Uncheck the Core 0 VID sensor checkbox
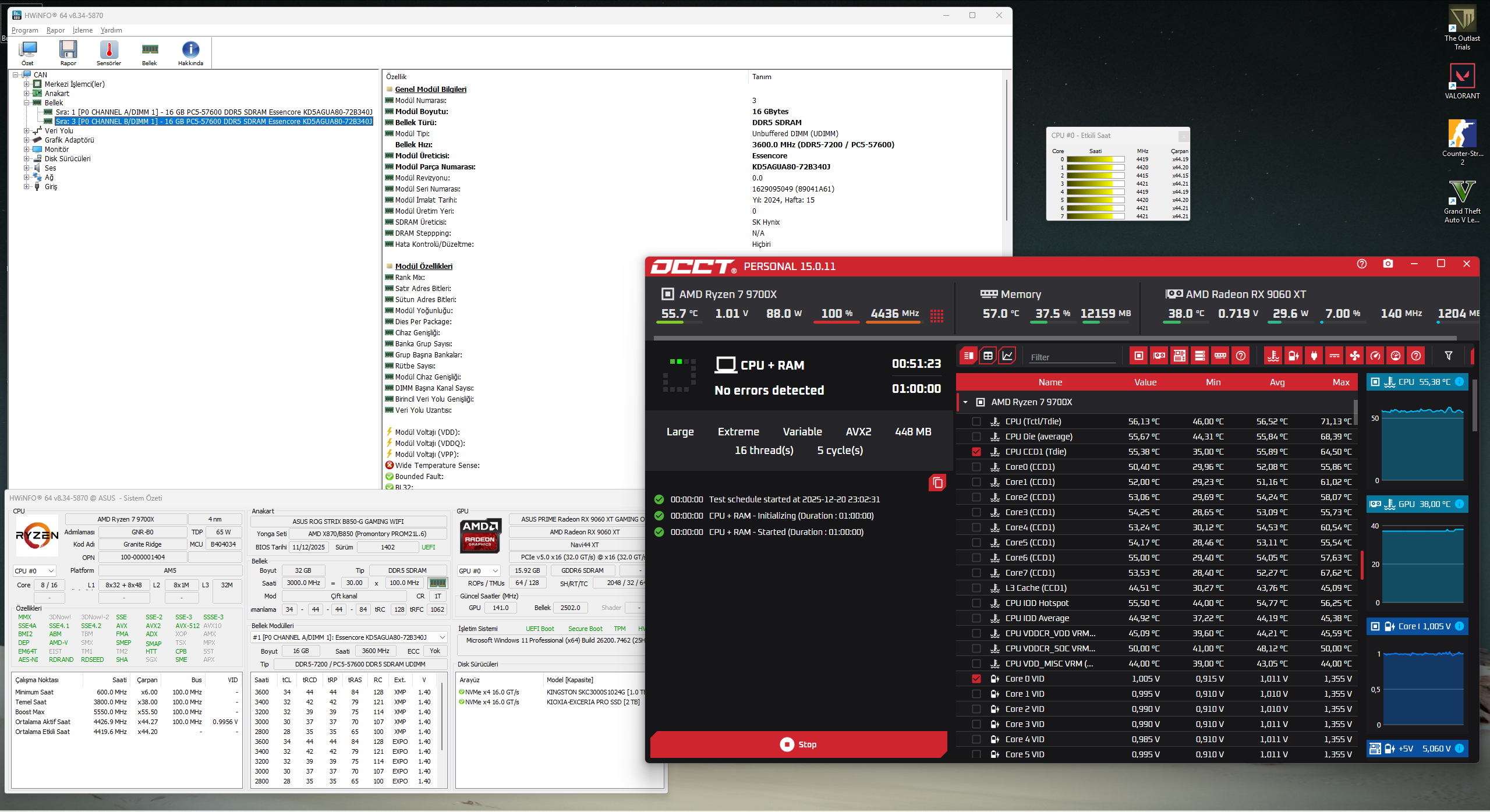The height and width of the screenshot is (812, 1490). tap(976, 679)
